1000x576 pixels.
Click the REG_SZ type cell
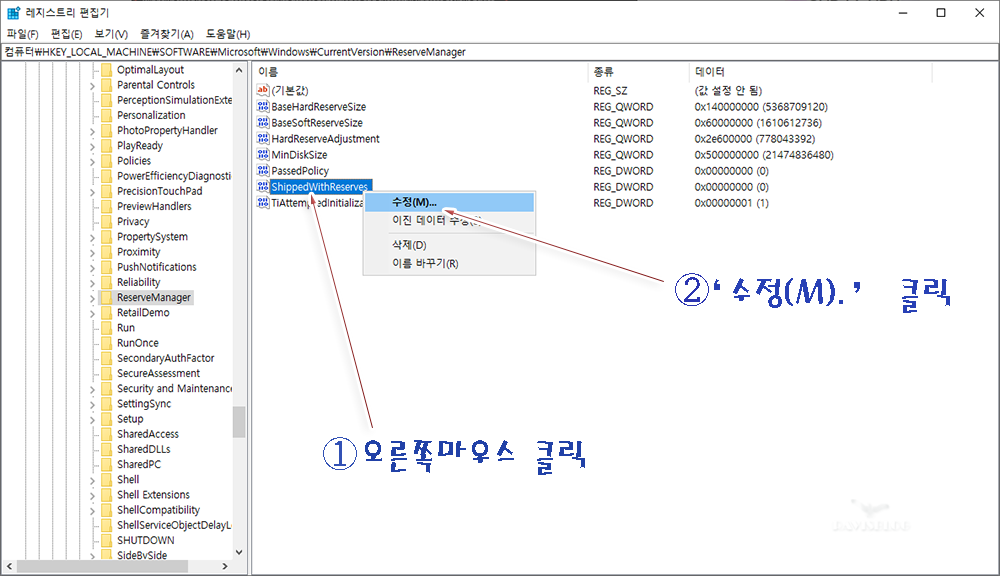[610, 91]
